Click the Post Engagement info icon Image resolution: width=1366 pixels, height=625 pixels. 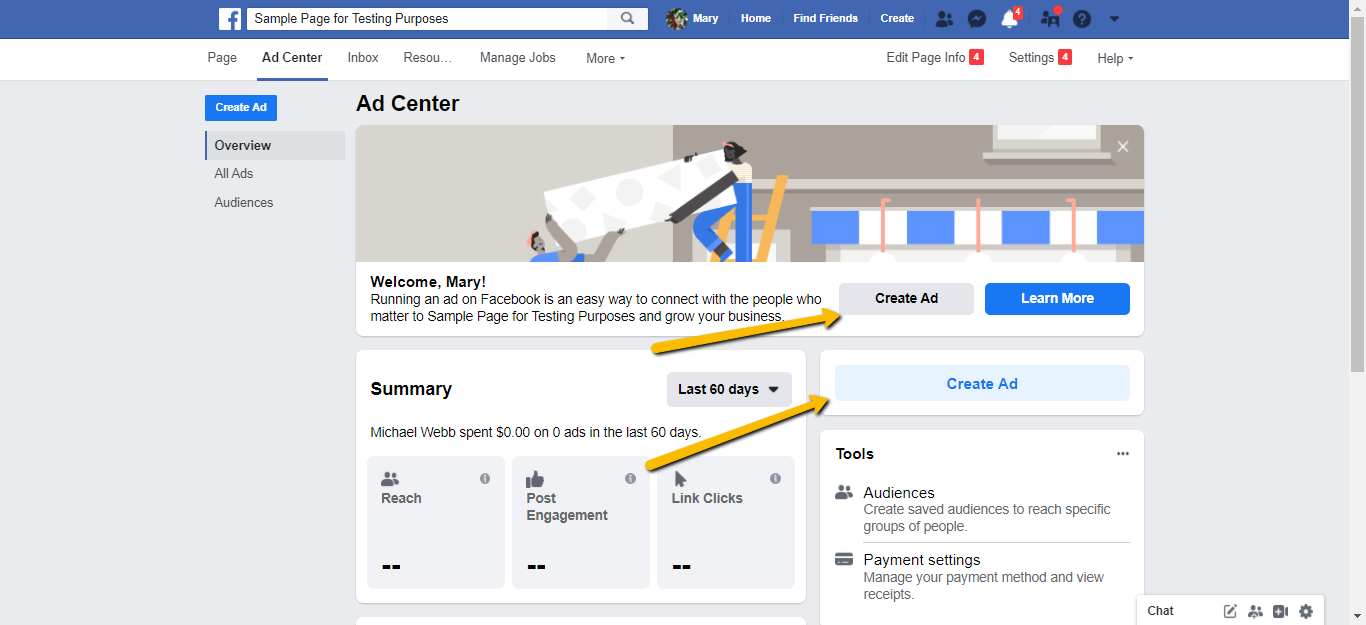pos(630,479)
